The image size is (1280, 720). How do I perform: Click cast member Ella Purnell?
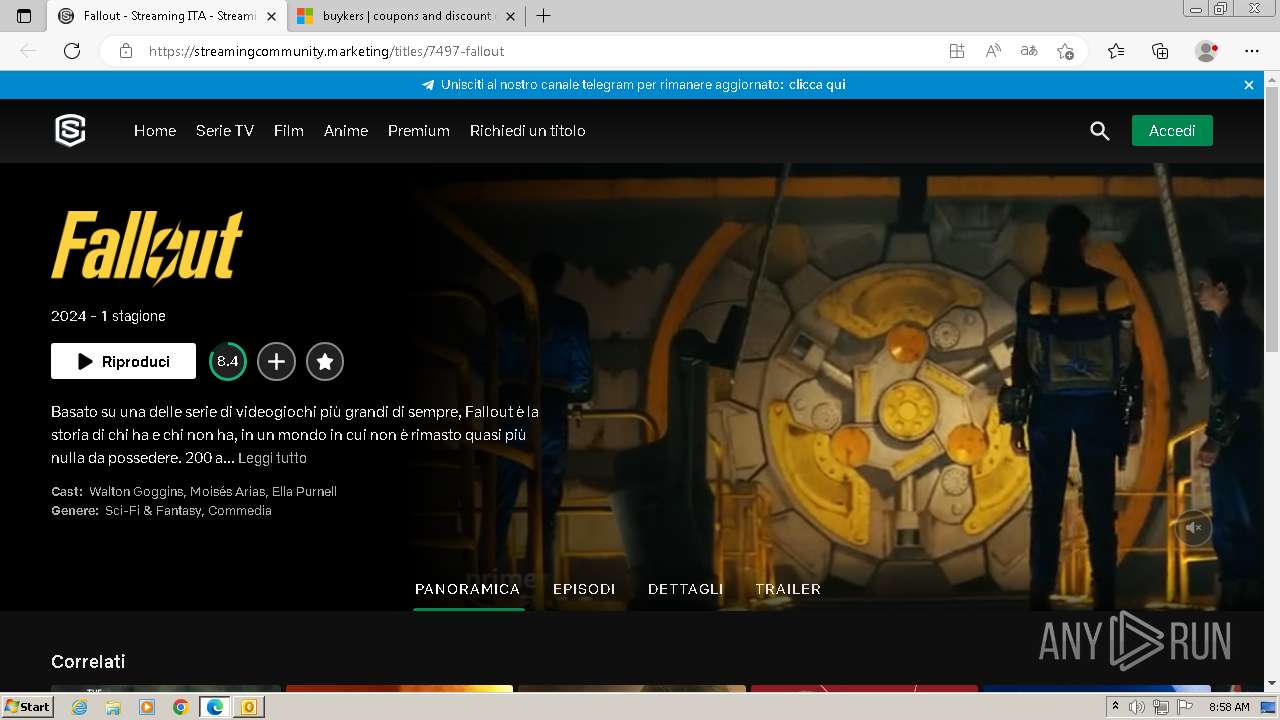[x=304, y=492]
